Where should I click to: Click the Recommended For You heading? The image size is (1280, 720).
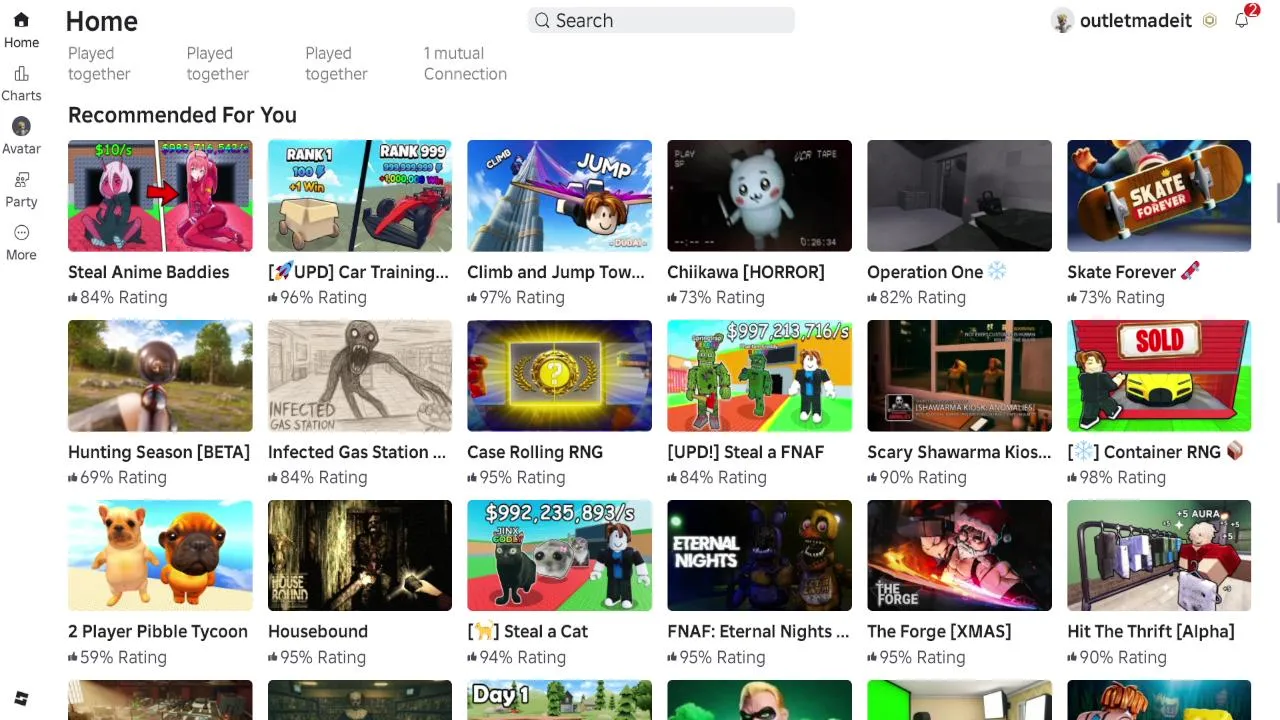(182, 115)
